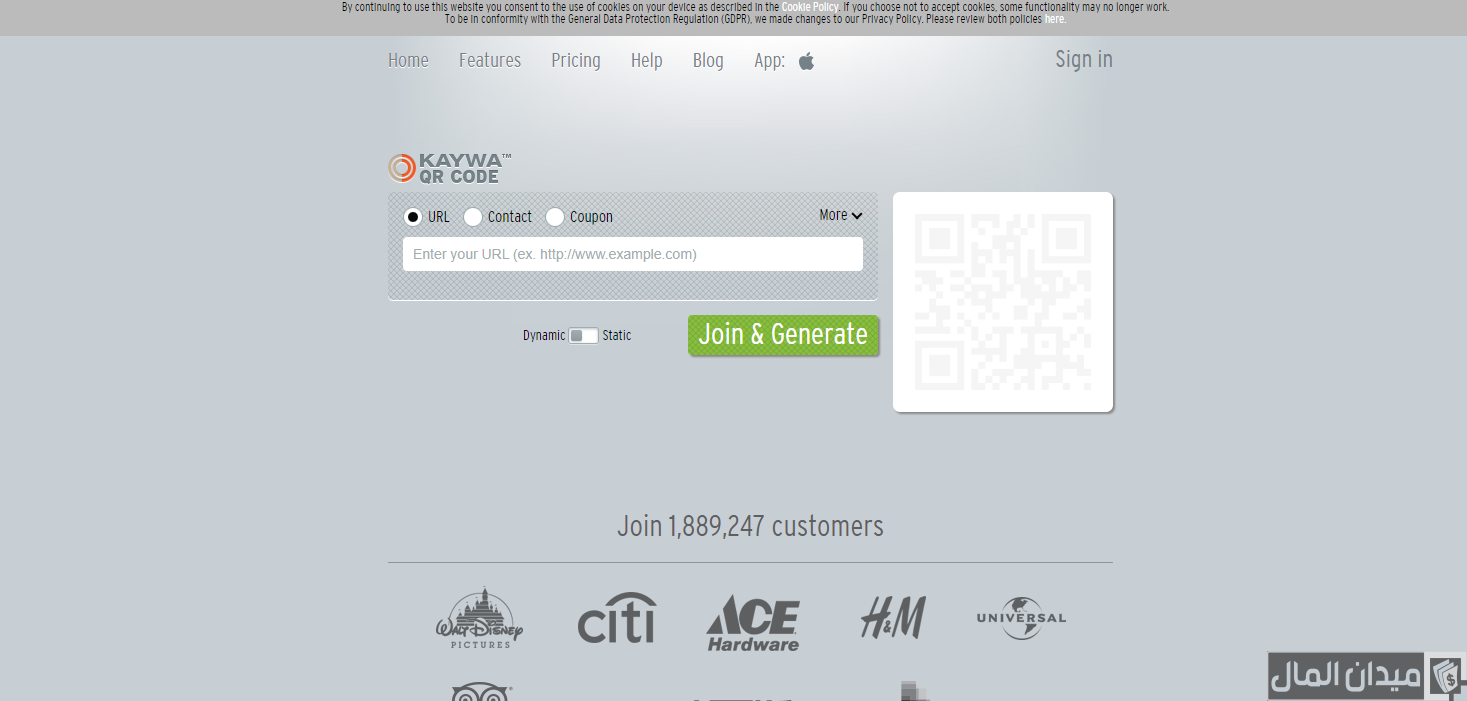This screenshot has height=701, width=1467.
Task: Go to the Features page
Action: [490, 60]
